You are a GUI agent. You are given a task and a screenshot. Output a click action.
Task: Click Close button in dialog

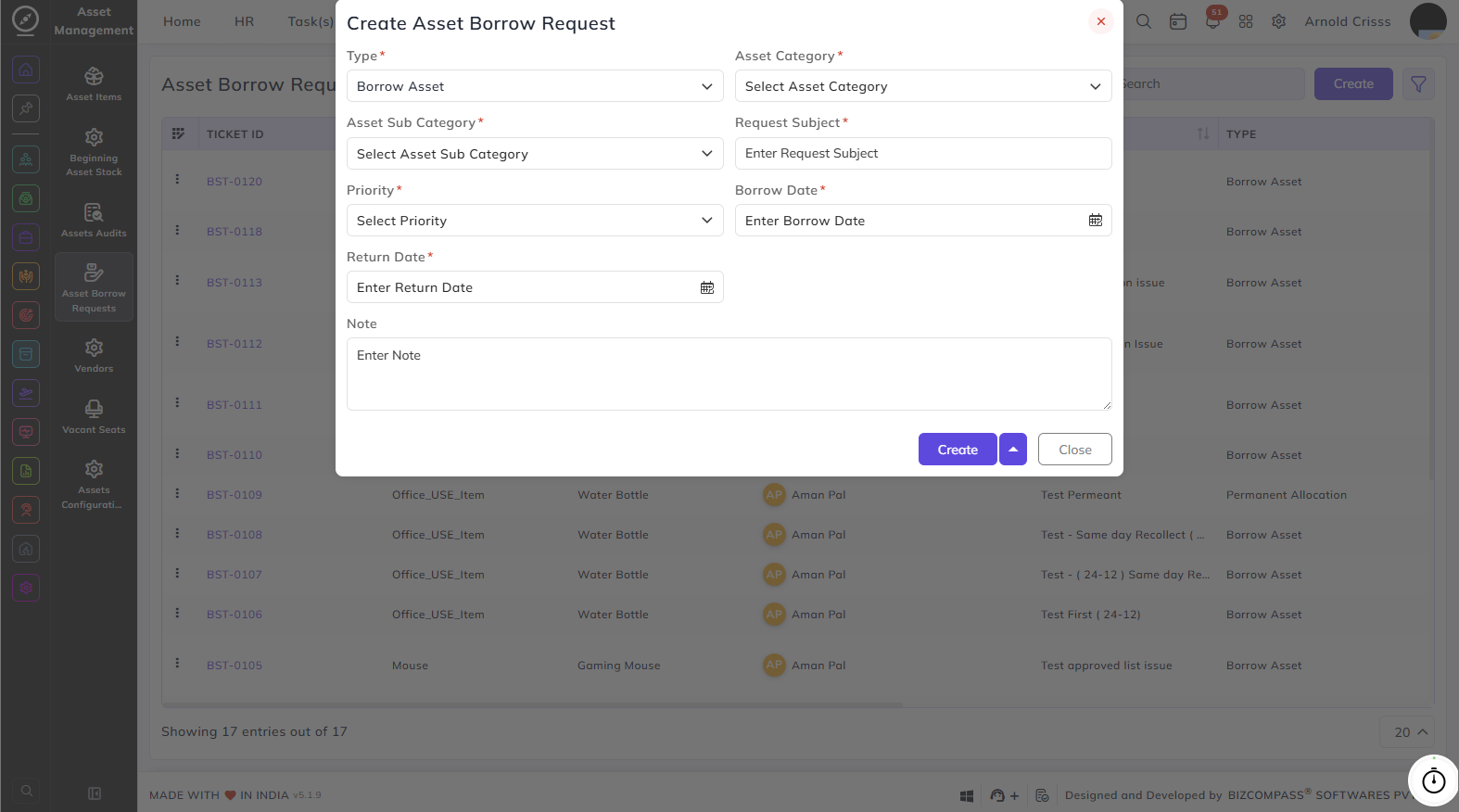pos(1075,450)
